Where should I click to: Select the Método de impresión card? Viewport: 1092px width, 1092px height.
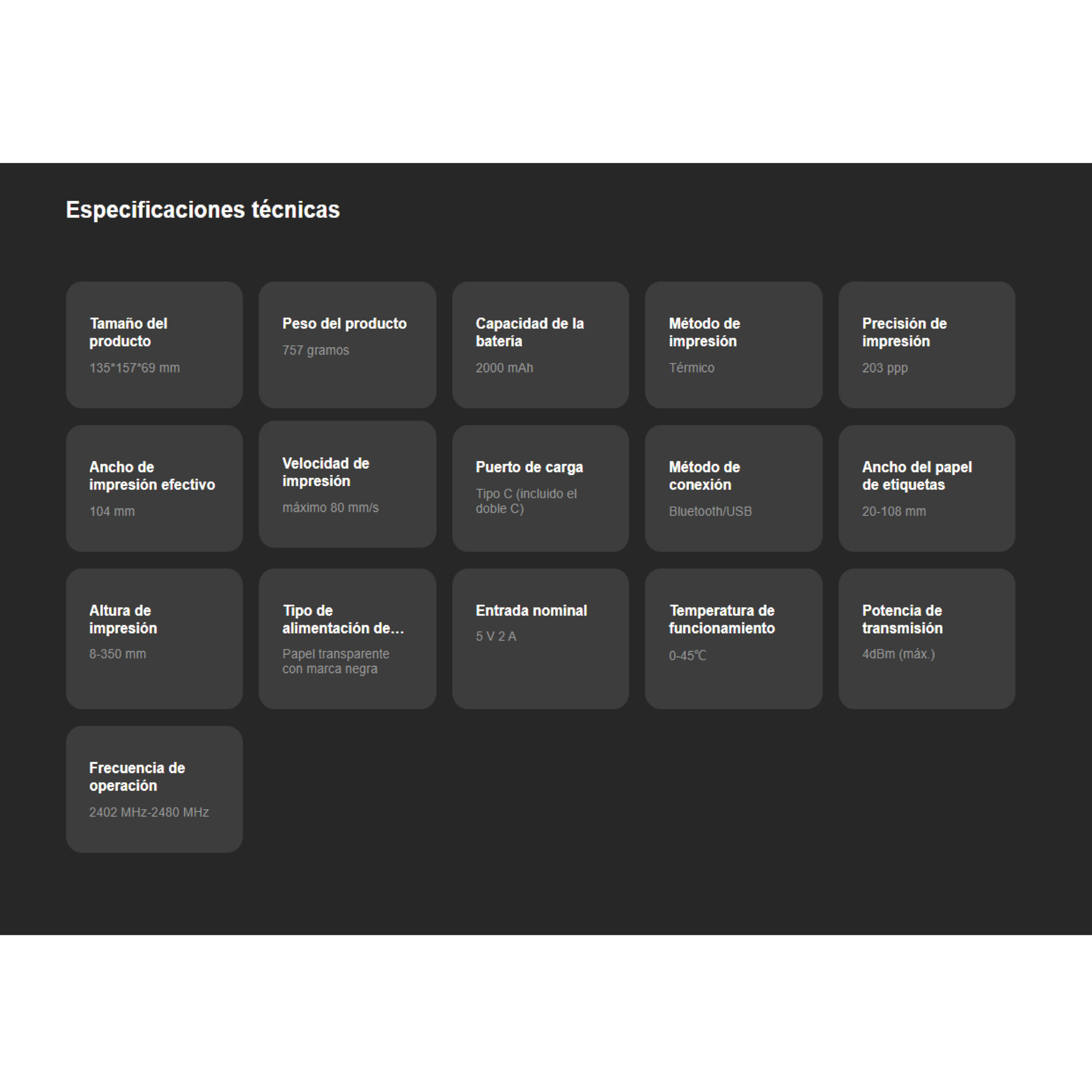point(733,345)
